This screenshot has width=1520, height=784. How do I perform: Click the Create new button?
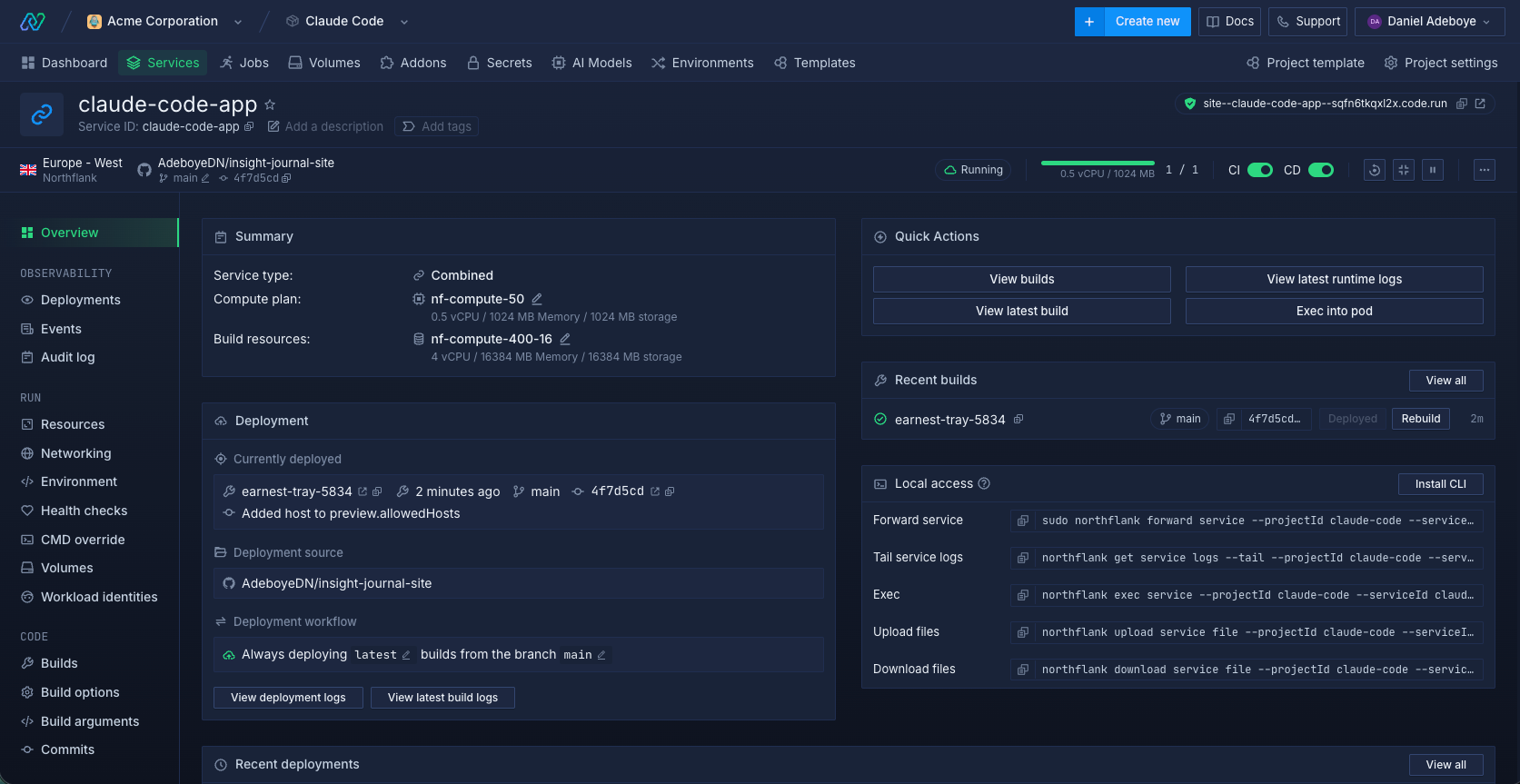1147,22
